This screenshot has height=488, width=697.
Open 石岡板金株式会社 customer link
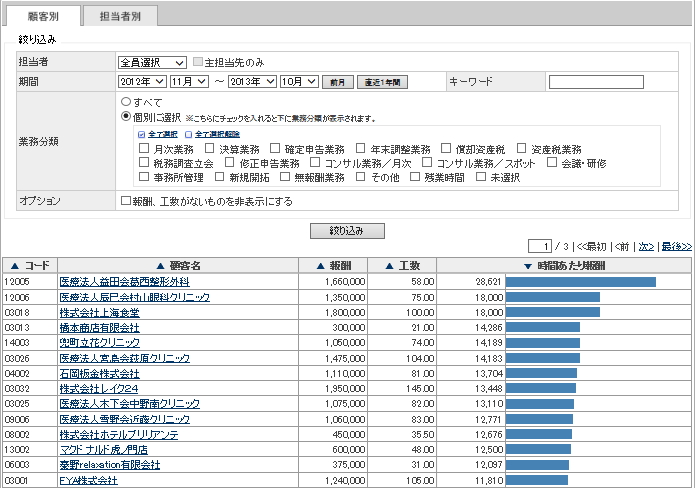100,373
